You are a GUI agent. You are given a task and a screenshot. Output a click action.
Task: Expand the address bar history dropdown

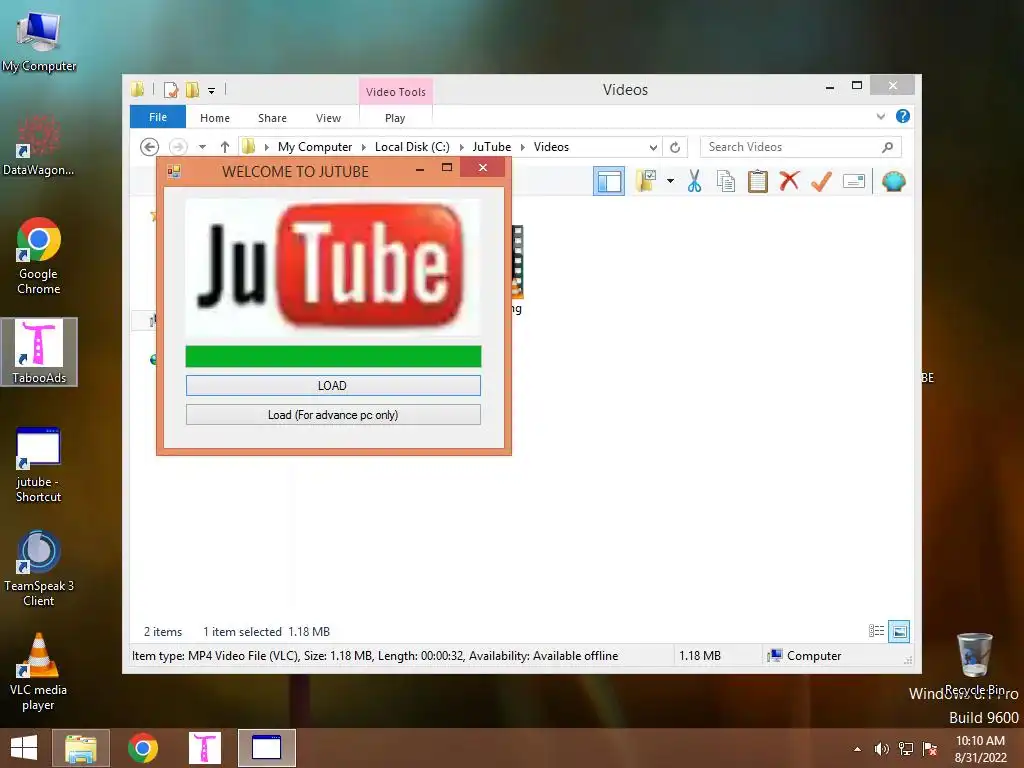[653, 147]
